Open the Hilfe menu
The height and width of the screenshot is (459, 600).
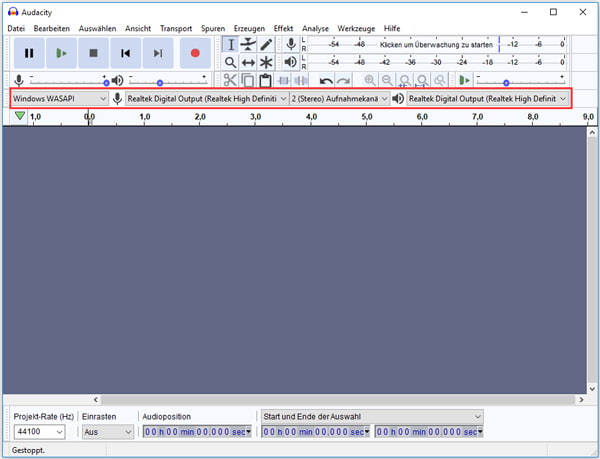click(392, 28)
